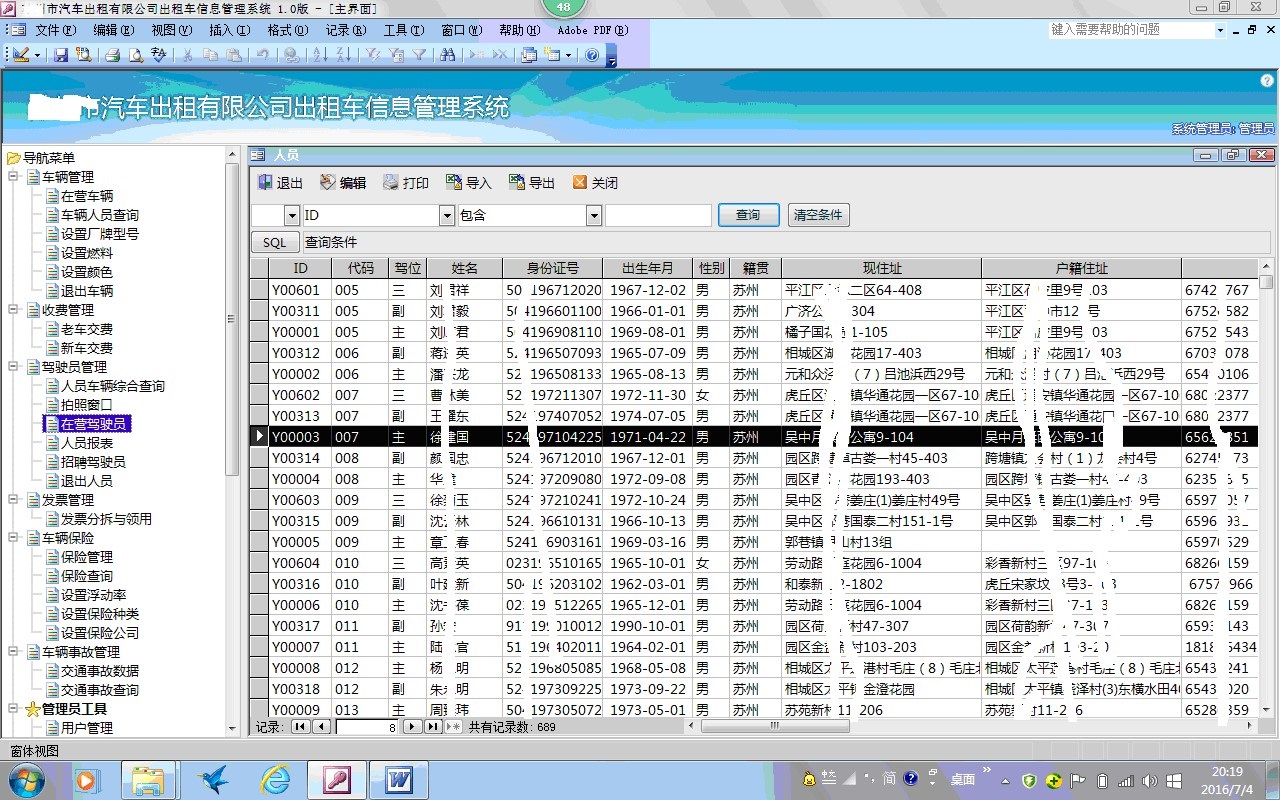Click the 导出 export button
The width and height of the screenshot is (1280, 800).
tap(532, 183)
